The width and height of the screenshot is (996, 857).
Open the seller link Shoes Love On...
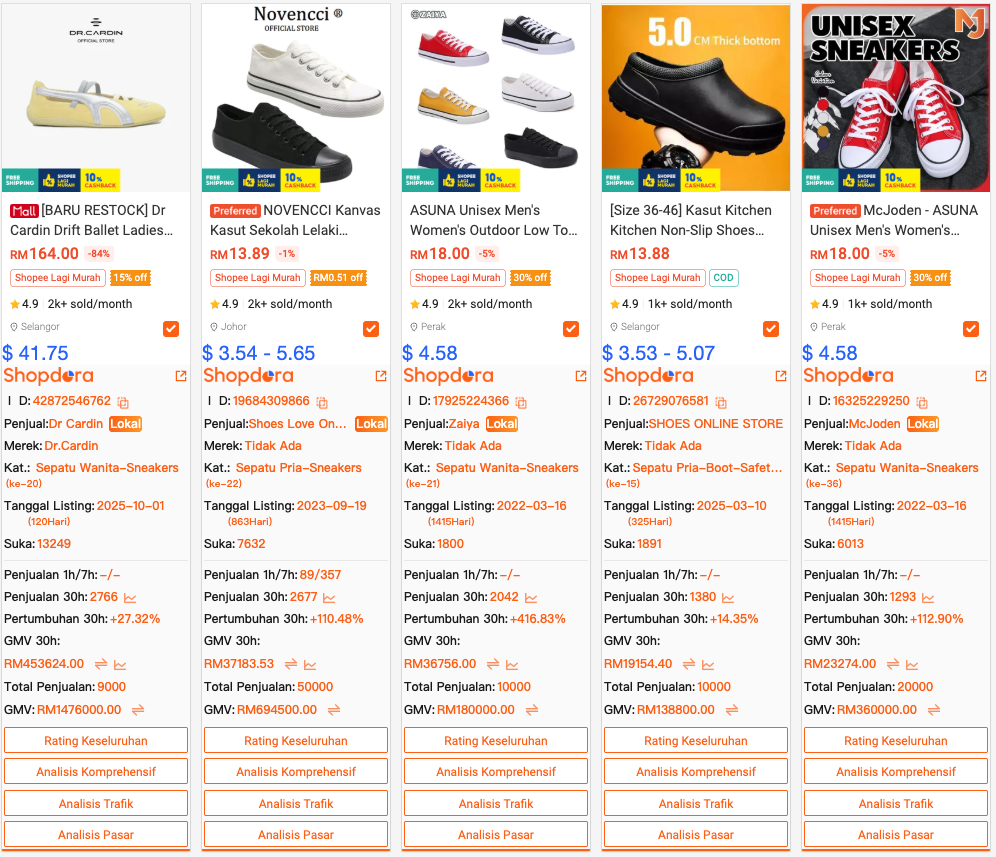coord(297,424)
